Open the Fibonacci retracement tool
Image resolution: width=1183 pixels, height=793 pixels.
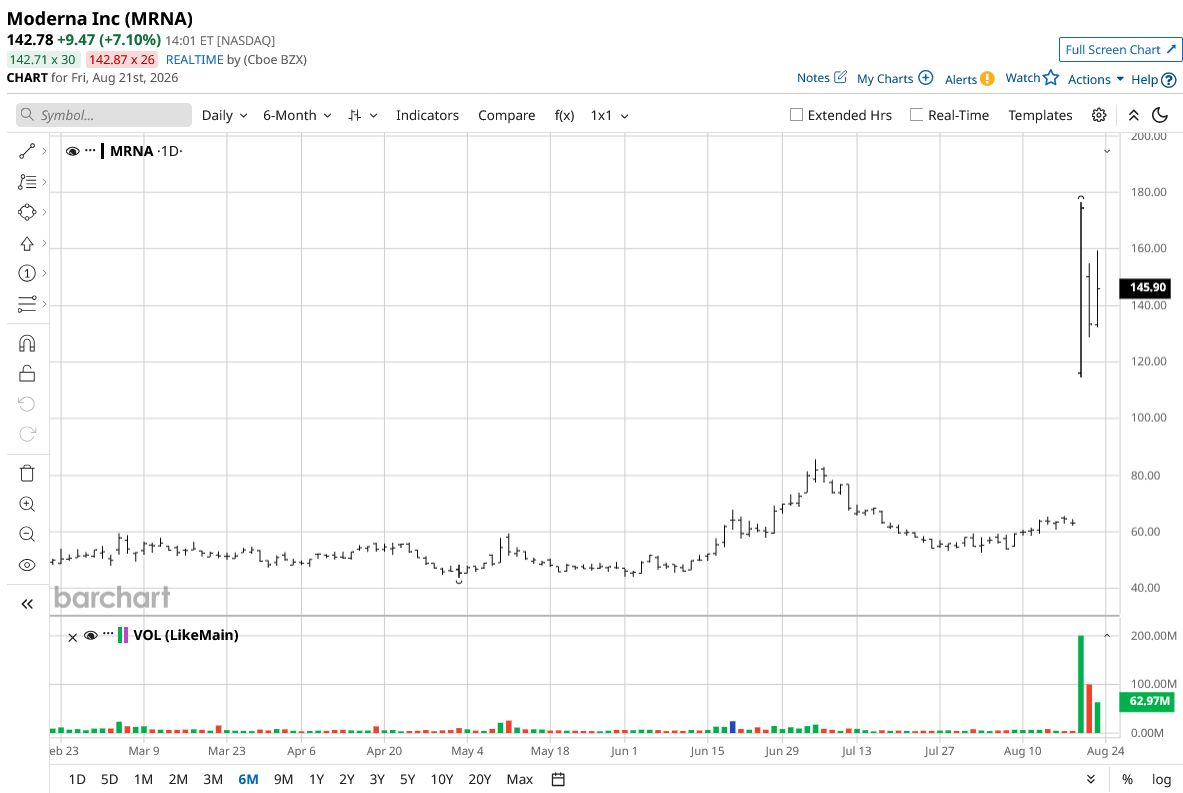(x=26, y=182)
